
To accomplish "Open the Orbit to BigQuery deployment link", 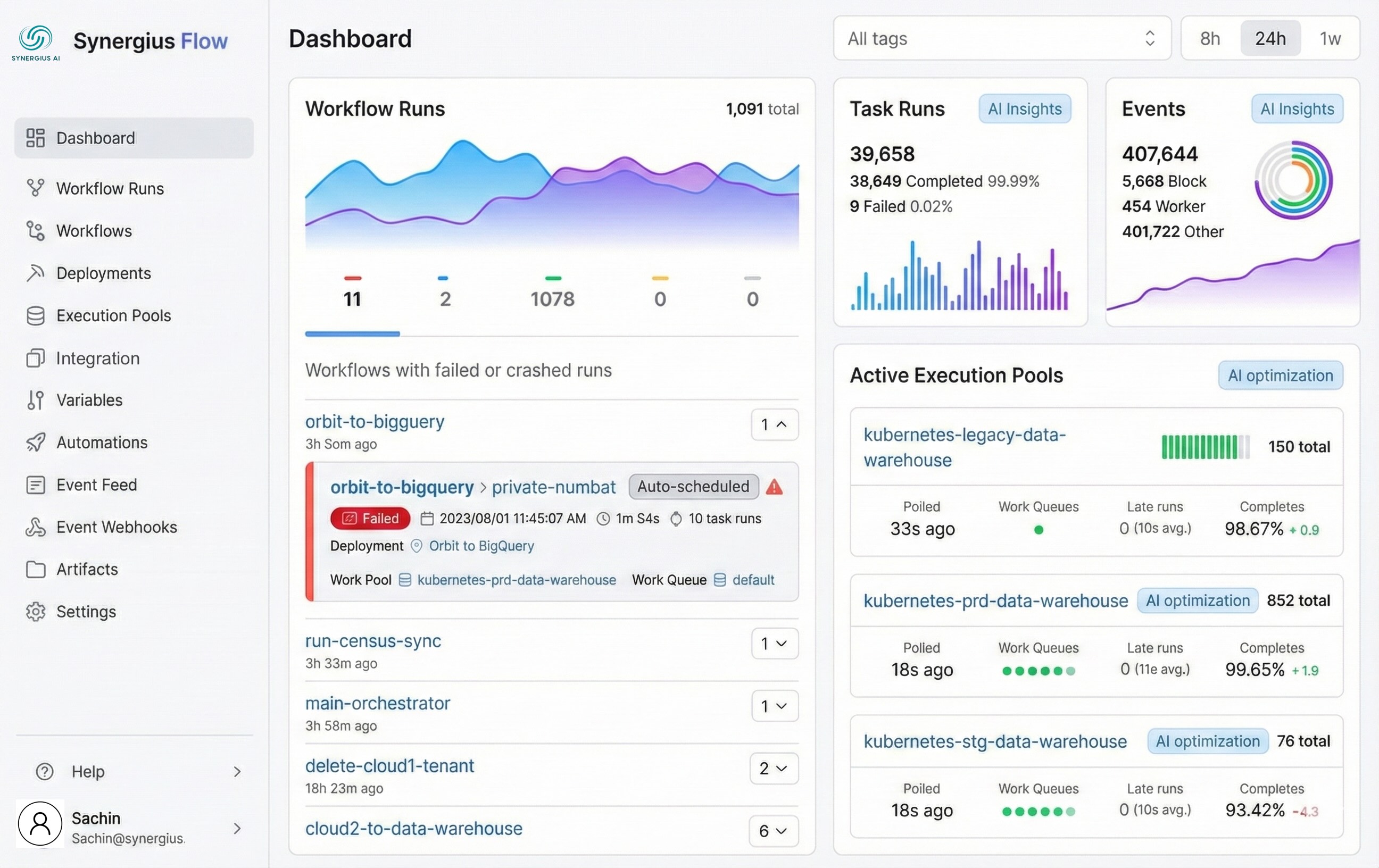I will tap(481, 546).
